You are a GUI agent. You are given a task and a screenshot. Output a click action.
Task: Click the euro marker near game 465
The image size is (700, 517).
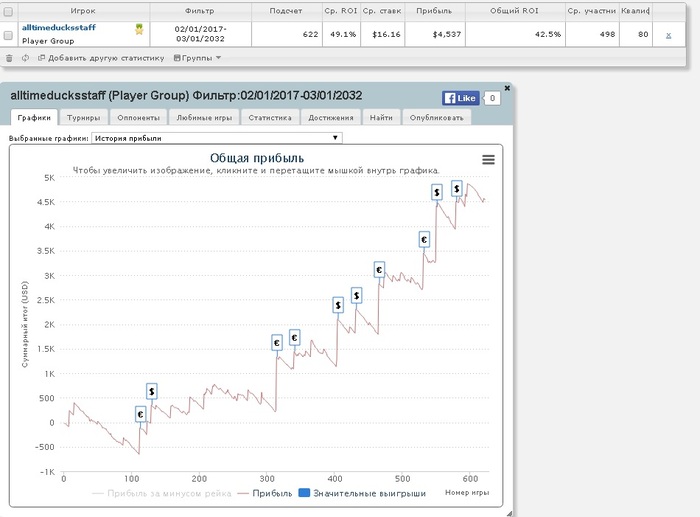pyautogui.click(x=379, y=270)
